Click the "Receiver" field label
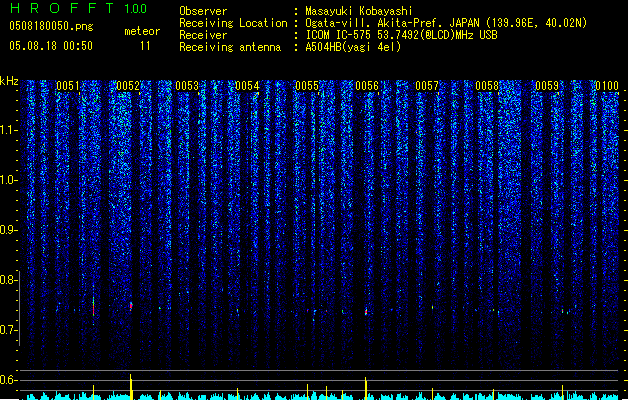Image resolution: width=629 pixels, height=400 pixels. 203,35
